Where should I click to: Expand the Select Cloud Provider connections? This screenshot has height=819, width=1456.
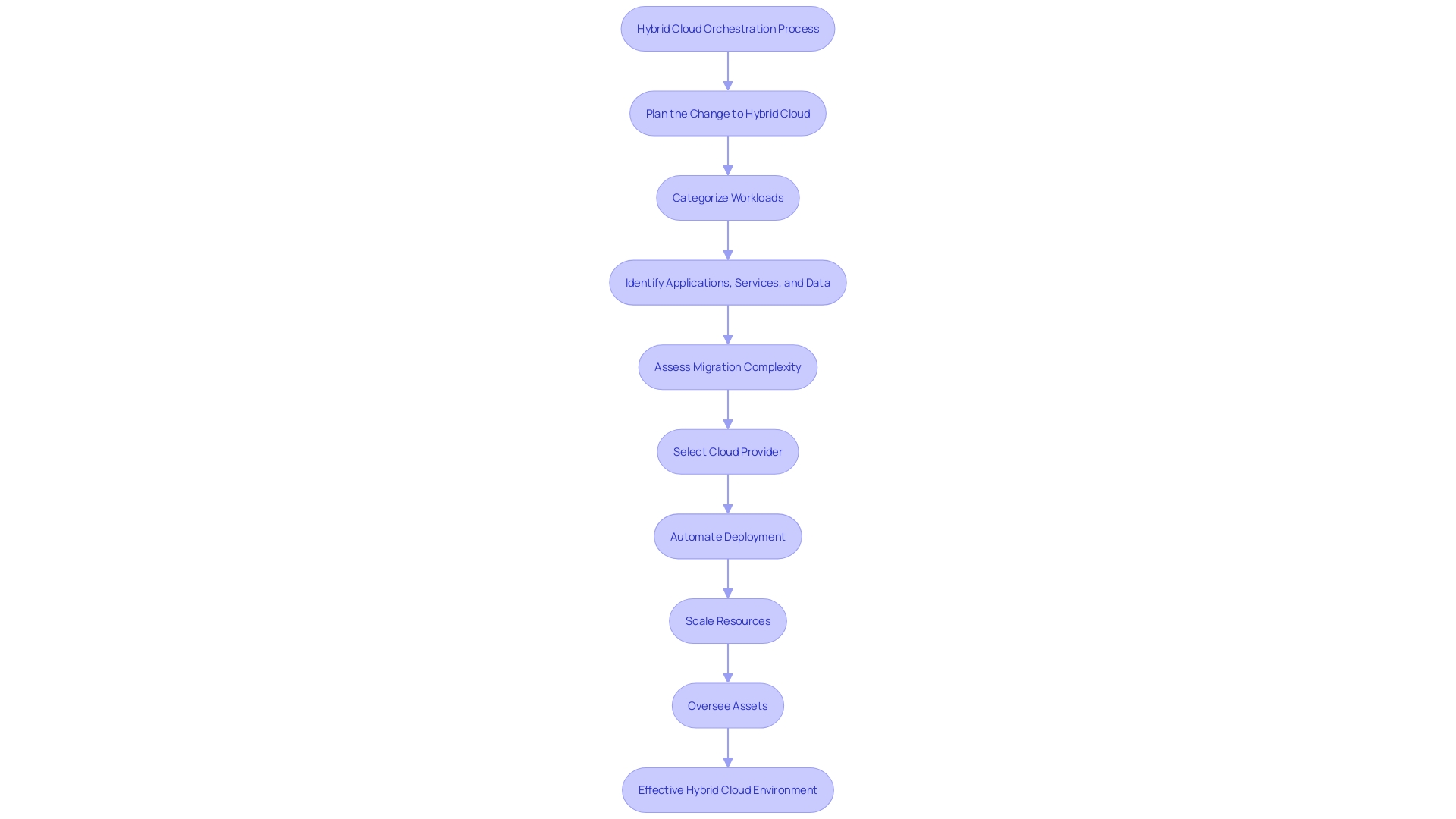coord(728,451)
